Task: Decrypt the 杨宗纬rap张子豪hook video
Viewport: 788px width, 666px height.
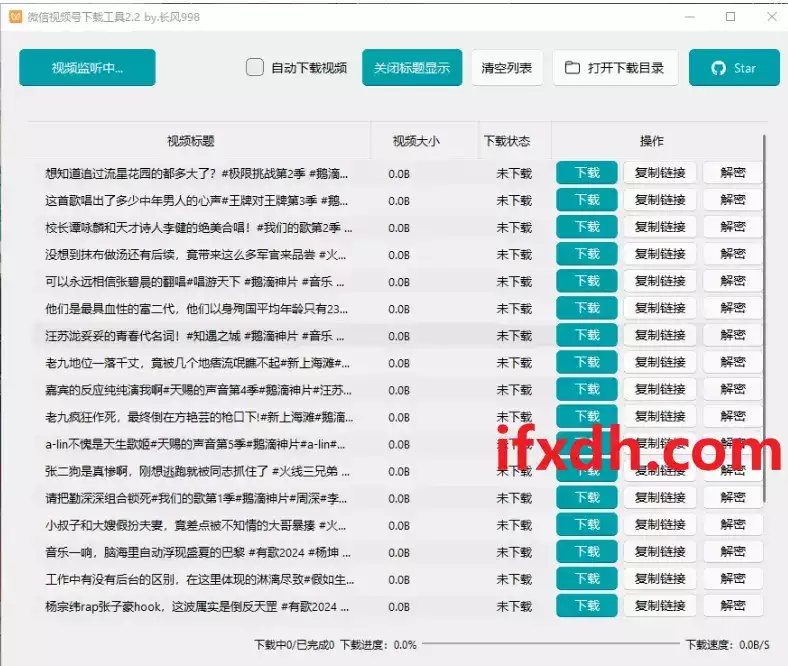Action: (x=733, y=606)
